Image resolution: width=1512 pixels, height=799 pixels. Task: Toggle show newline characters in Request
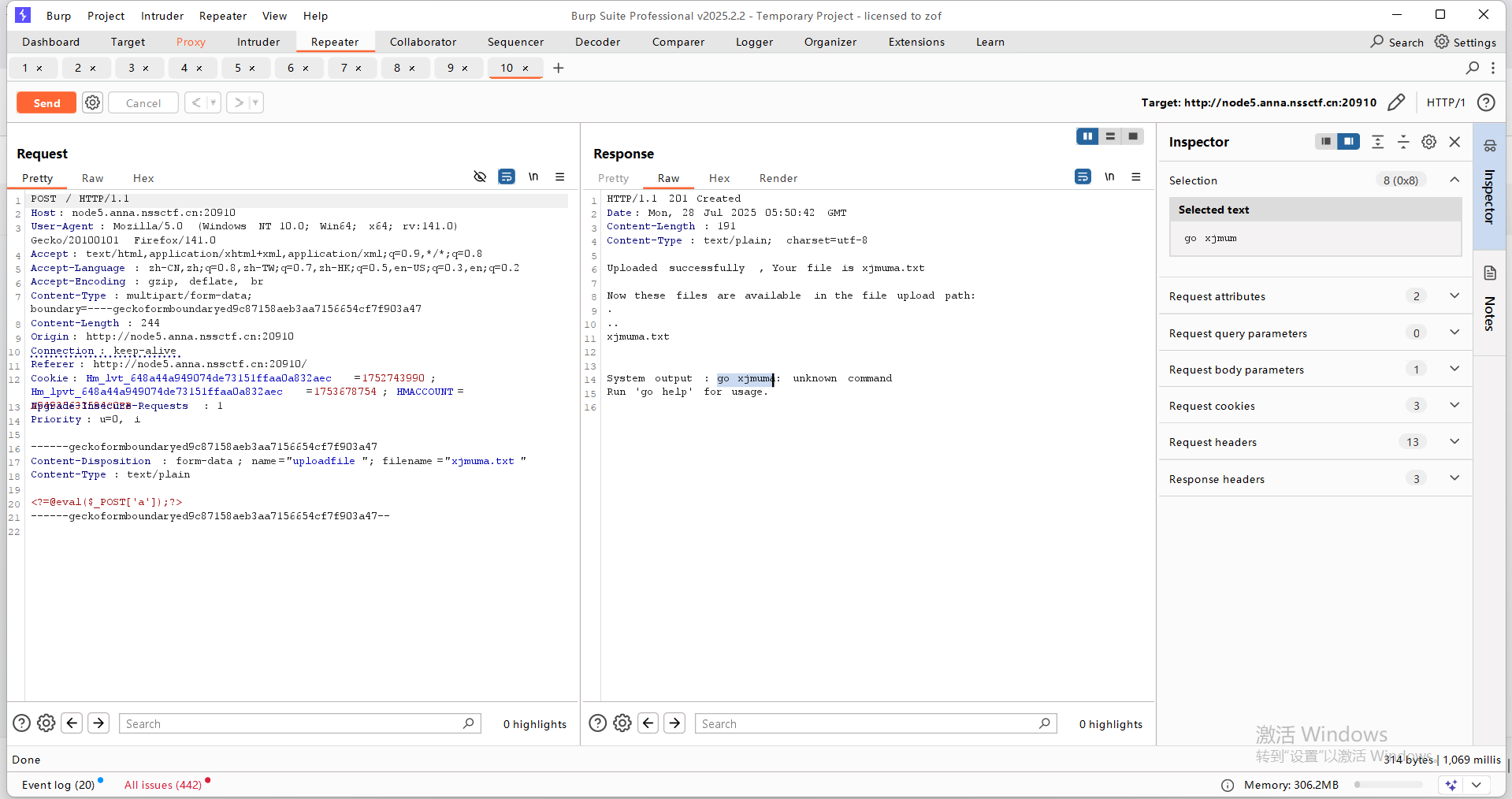click(533, 177)
